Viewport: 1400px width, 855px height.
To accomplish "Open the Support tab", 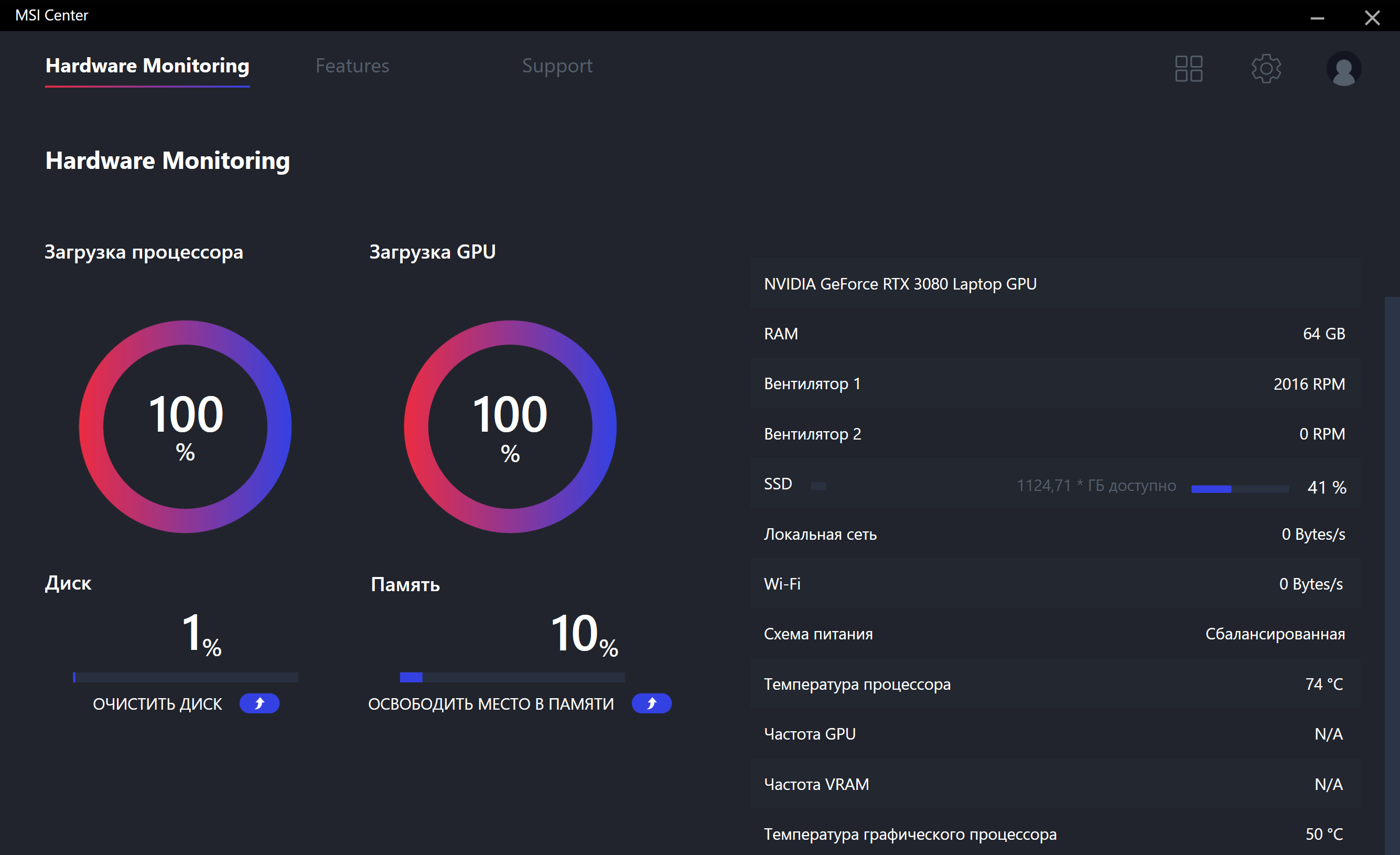I will click(x=557, y=66).
